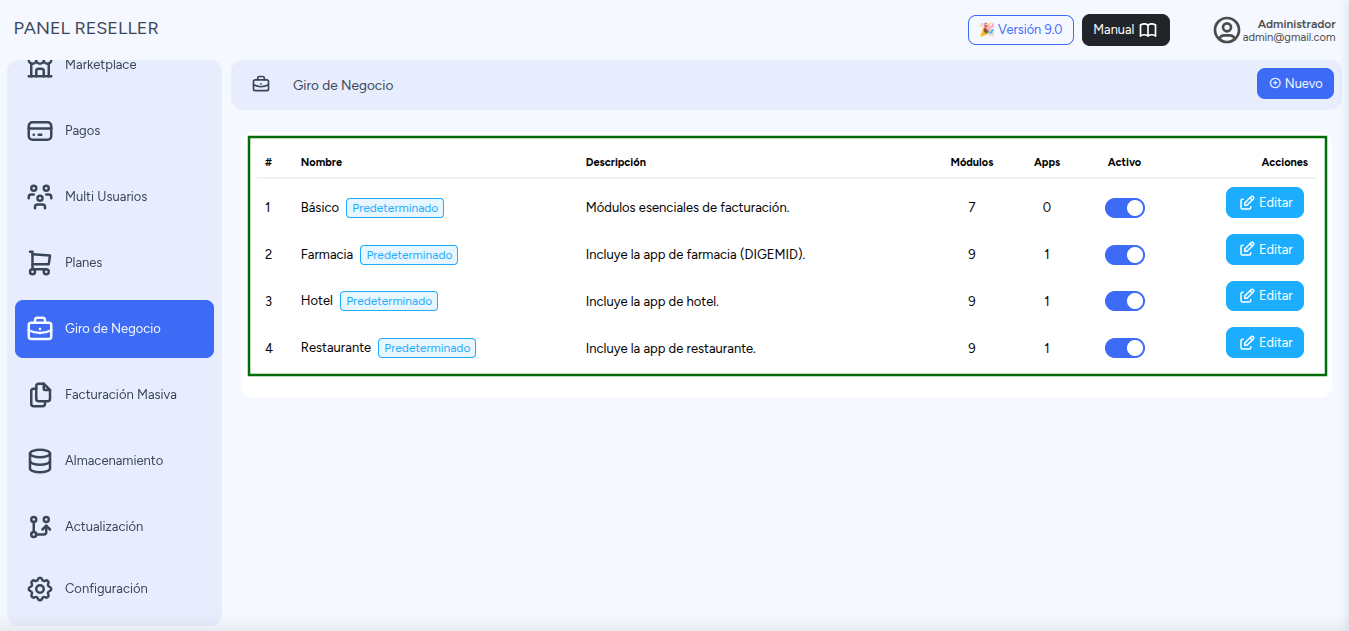Open the Manual book button

point(1125,30)
